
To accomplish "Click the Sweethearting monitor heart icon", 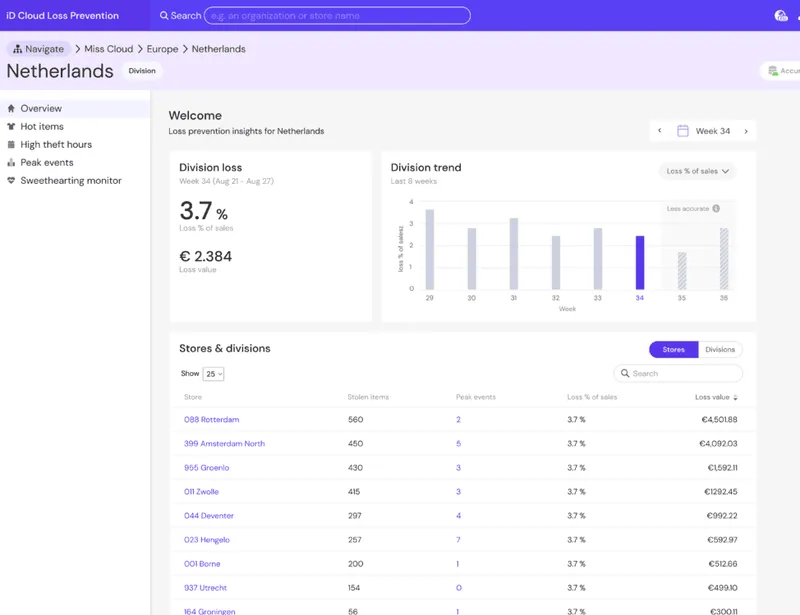I will pos(11,181).
